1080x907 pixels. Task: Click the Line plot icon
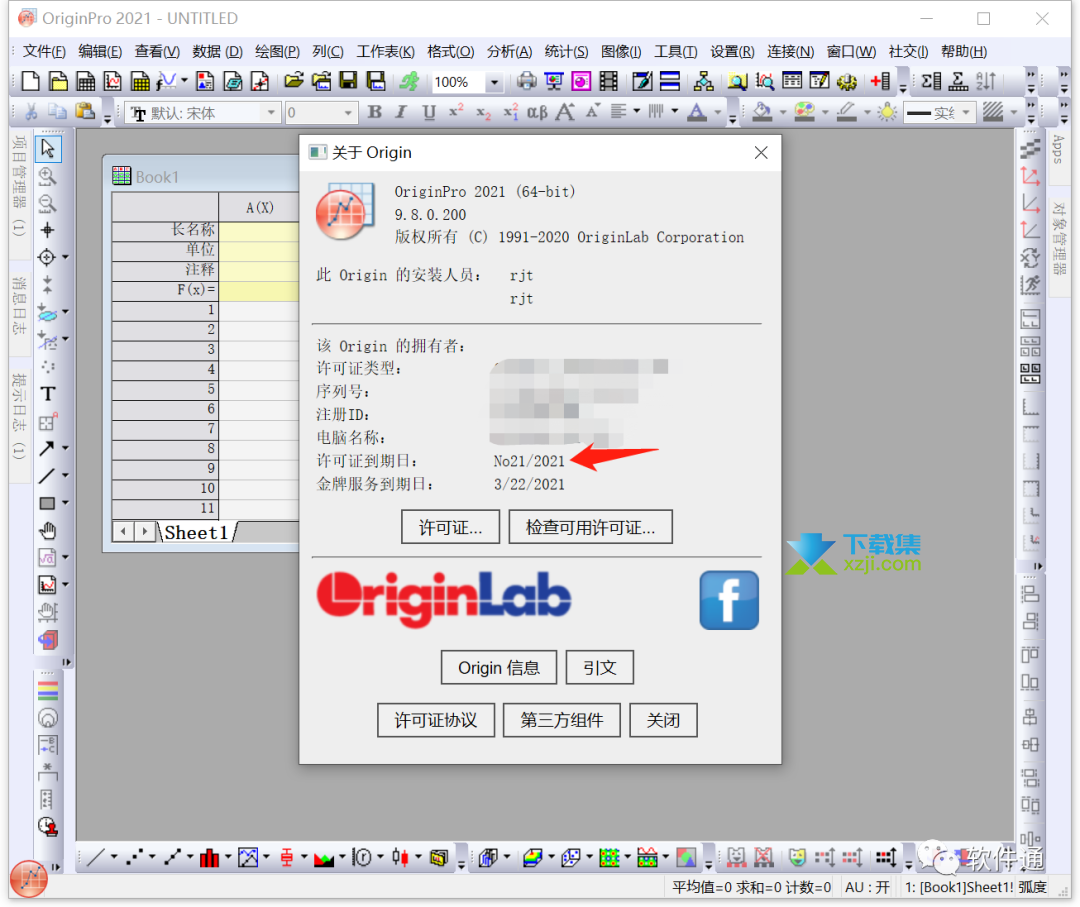(x=96, y=857)
